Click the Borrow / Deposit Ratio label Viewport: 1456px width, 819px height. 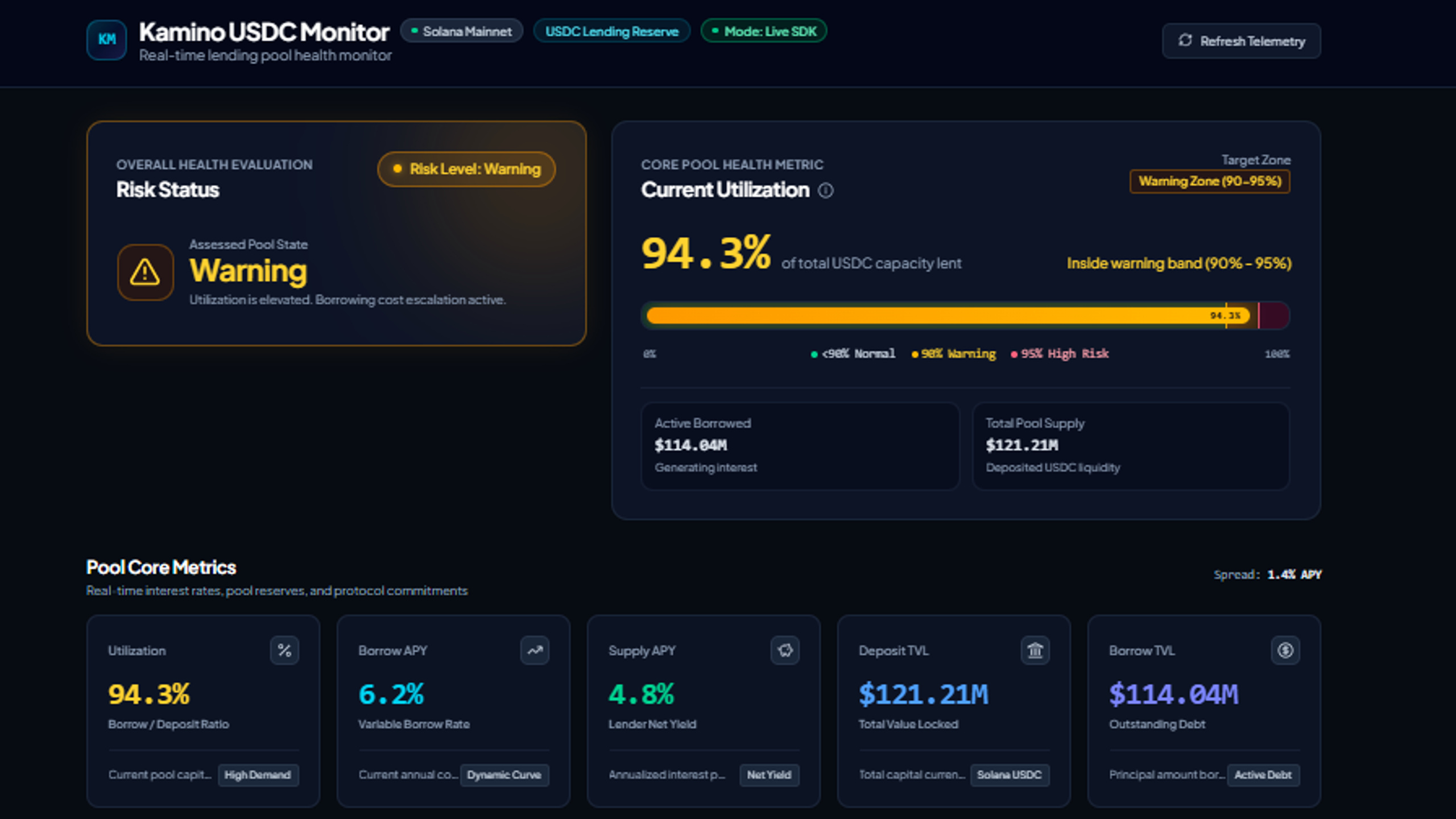tap(168, 724)
